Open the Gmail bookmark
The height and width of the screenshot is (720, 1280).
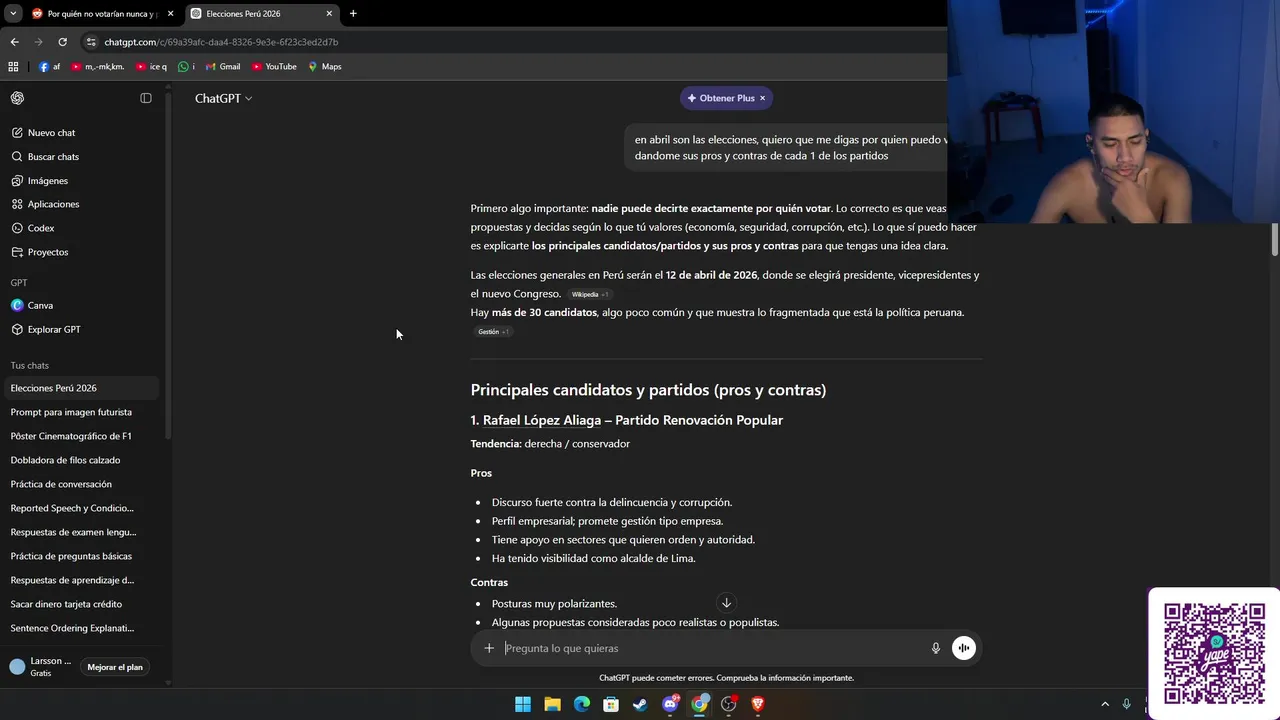pyautogui.click(x=223, y=67)
